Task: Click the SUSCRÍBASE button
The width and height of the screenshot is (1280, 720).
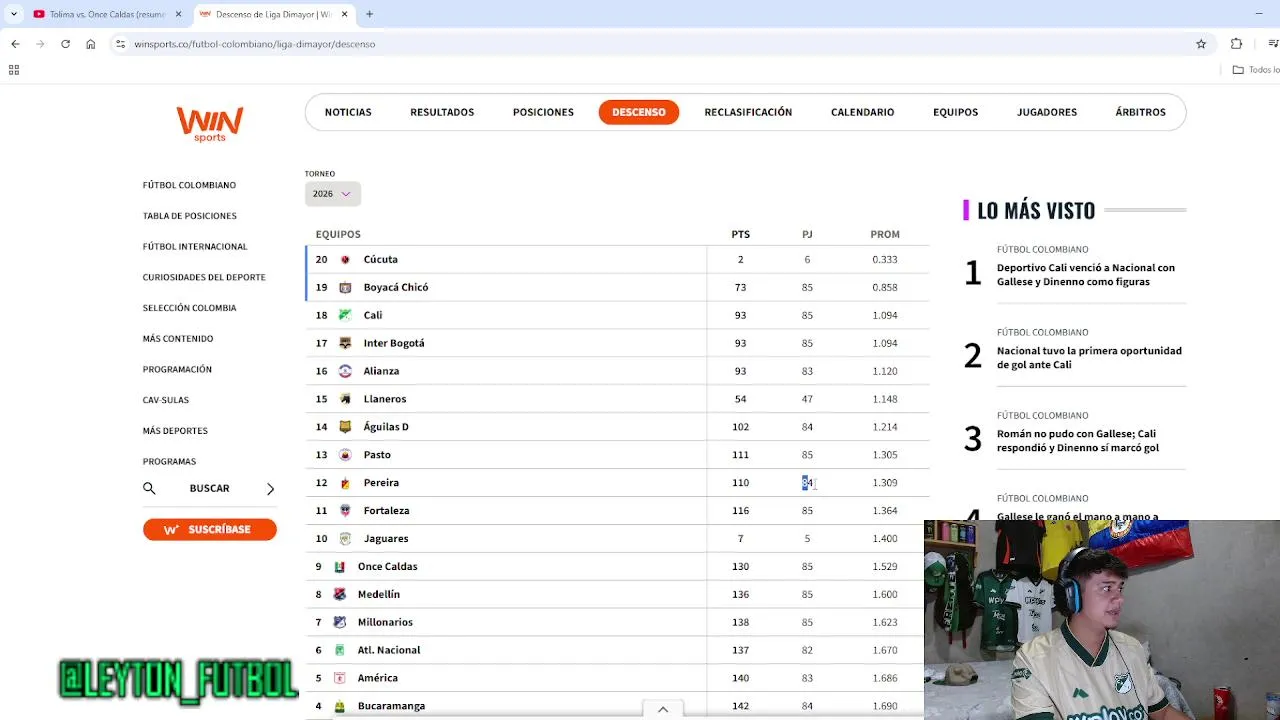Action: coord(209,529)
